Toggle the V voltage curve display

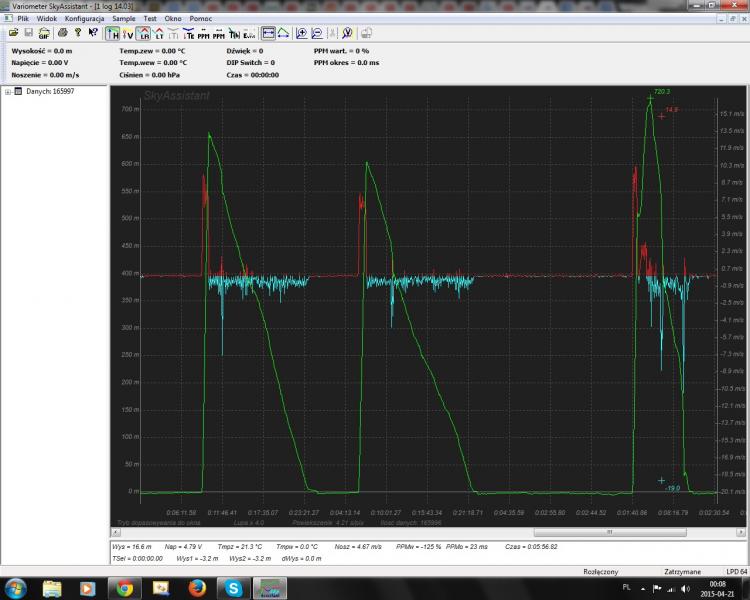tap(128, 33)
